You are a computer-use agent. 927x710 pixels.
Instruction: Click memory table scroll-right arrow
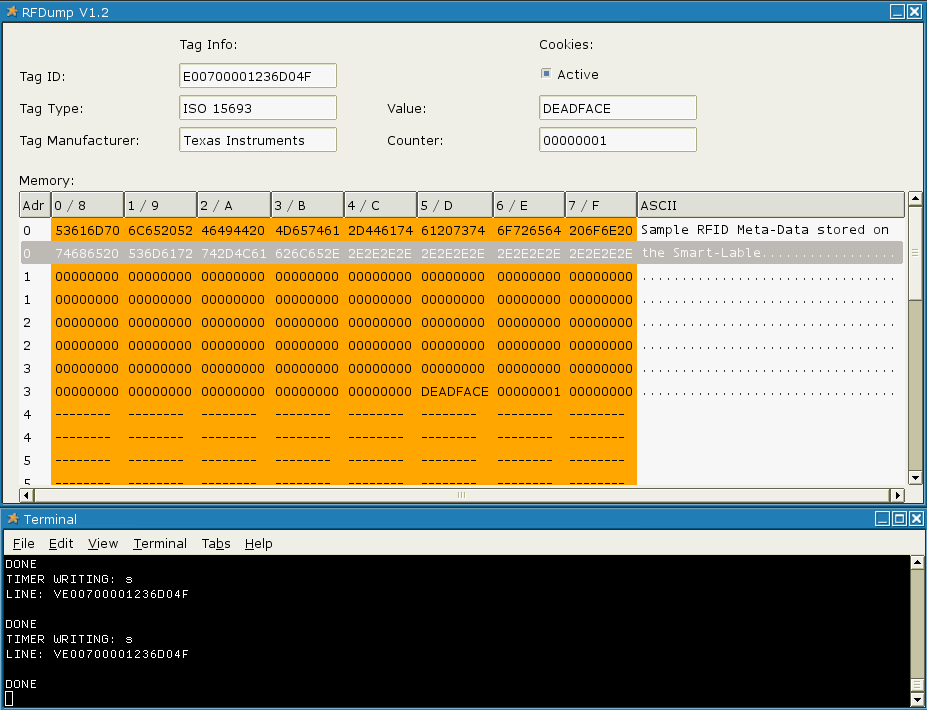pyautogui.click(x=898, y=495)
